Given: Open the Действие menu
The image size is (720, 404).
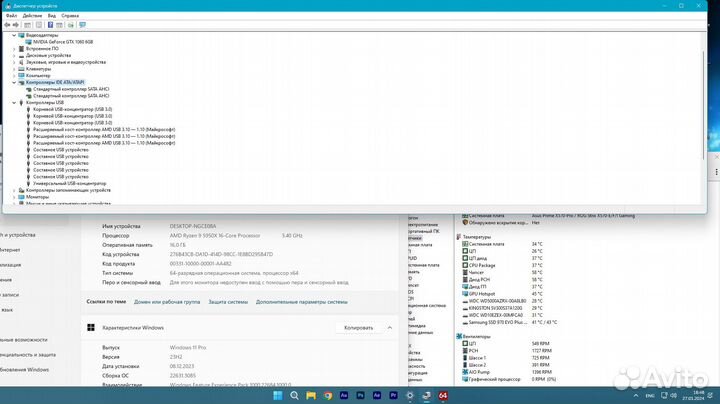Looking at the screenshot, I should 32,16.
